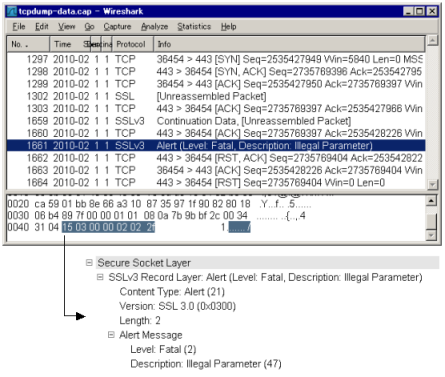Open the Analyze menu

coord(154,26)
